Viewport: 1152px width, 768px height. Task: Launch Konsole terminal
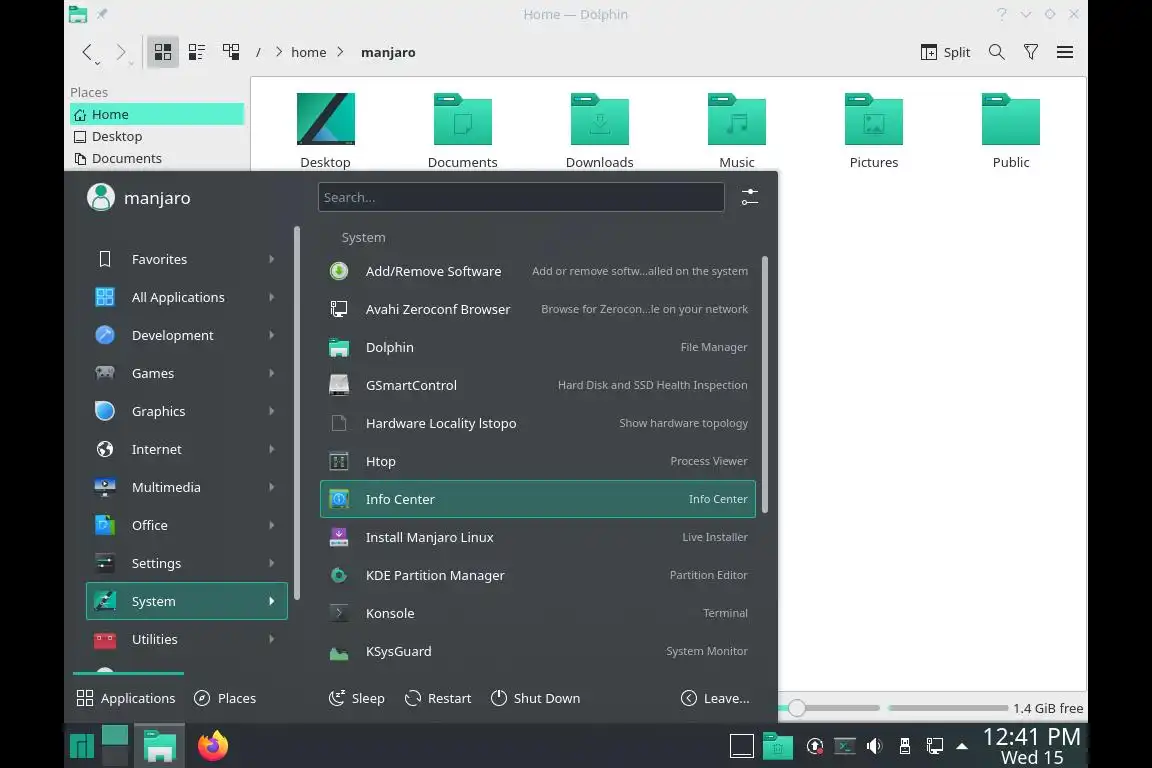point(537,613)
